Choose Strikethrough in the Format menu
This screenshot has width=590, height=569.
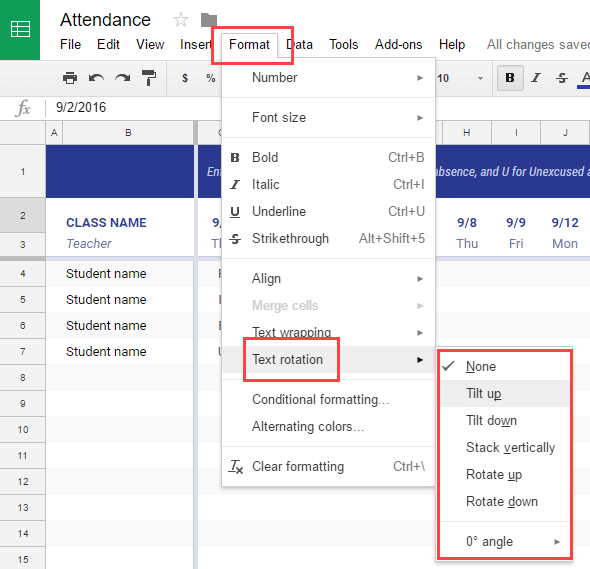click(328, 239)
